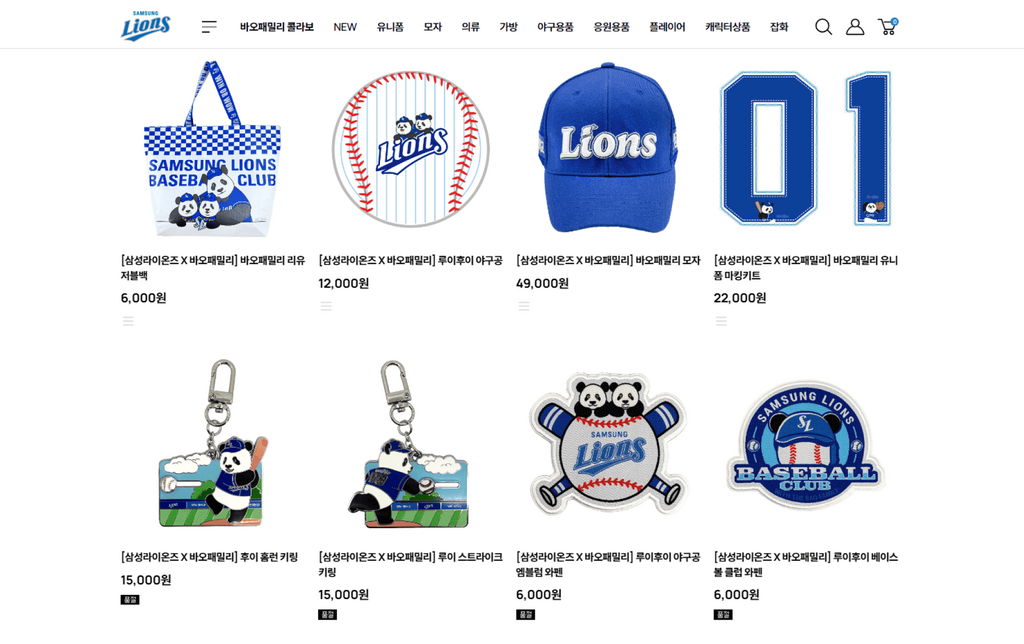Open the hamburger category menu icon
1024x644 pixels.
point(209,27)
